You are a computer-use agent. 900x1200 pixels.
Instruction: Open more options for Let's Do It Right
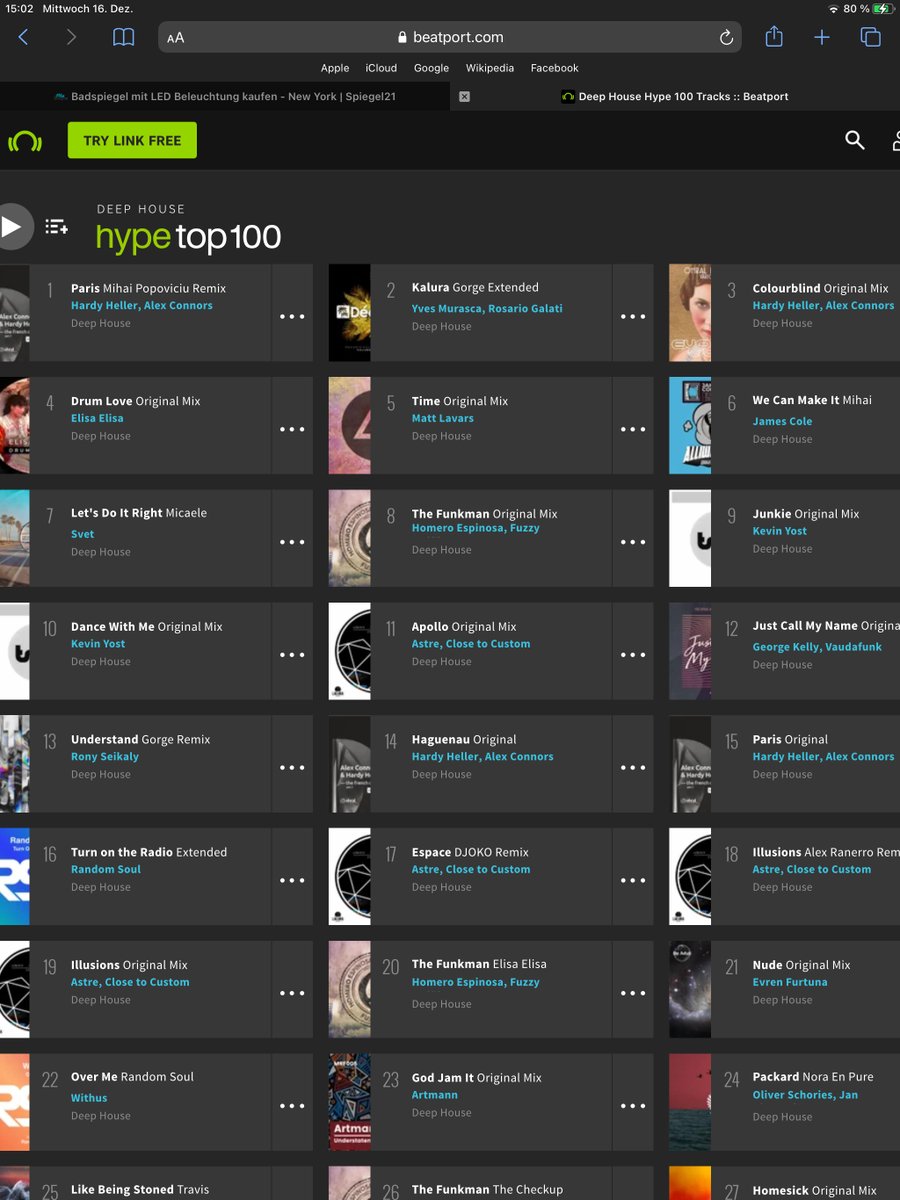pyautogui.click(x=292, y=542)
